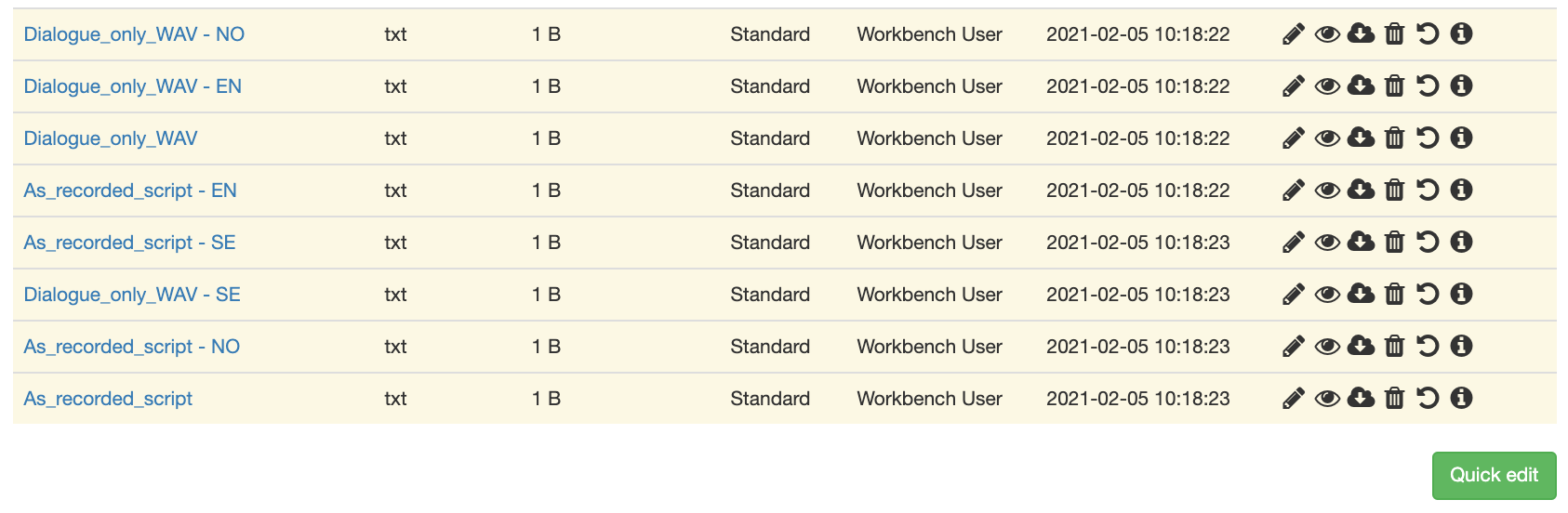The height and width of the screenshot is (513, 1568).
Task: Revert Dialogue_only_WAV using undo icon
Action: pos(1428,138)
